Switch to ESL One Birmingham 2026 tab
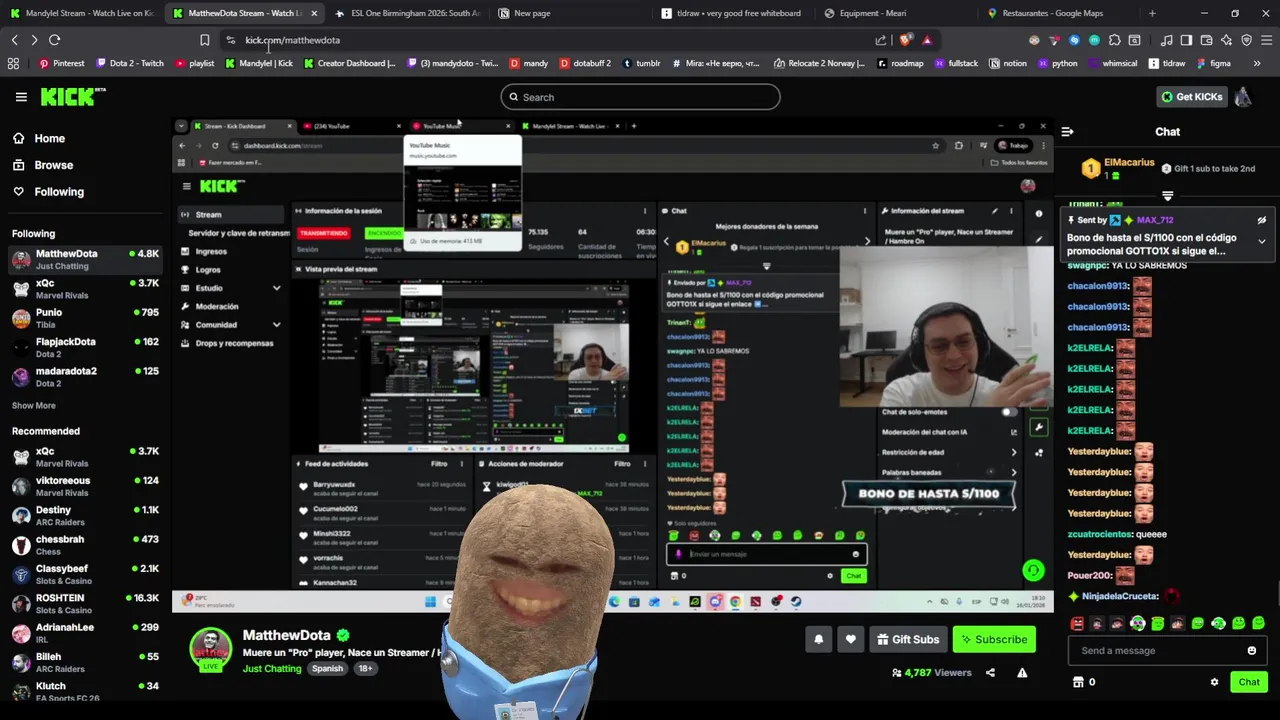This screenshot has width=1280, height=720. tap(408, 13)
